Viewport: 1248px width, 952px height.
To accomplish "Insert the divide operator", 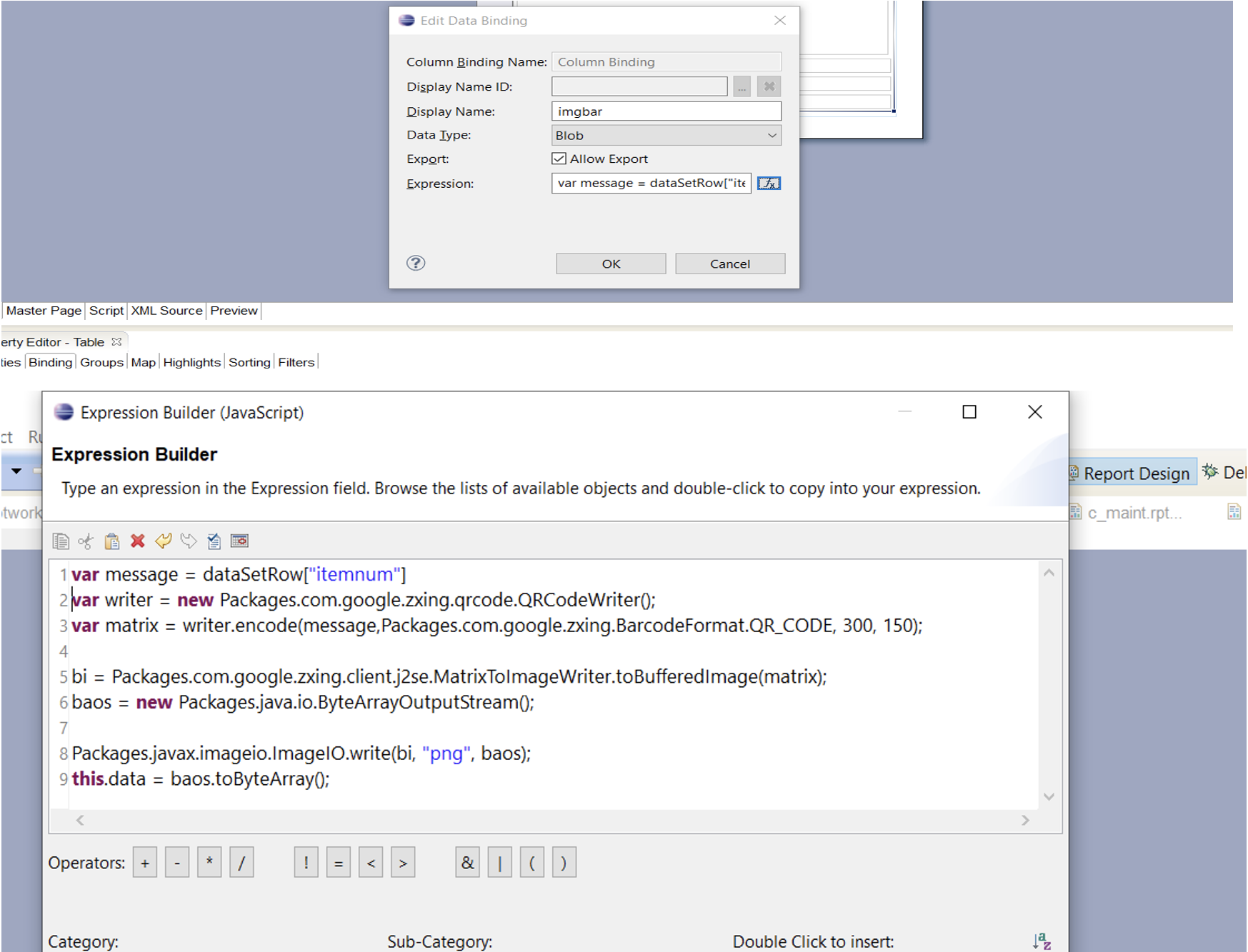I will tap(241, 863).
